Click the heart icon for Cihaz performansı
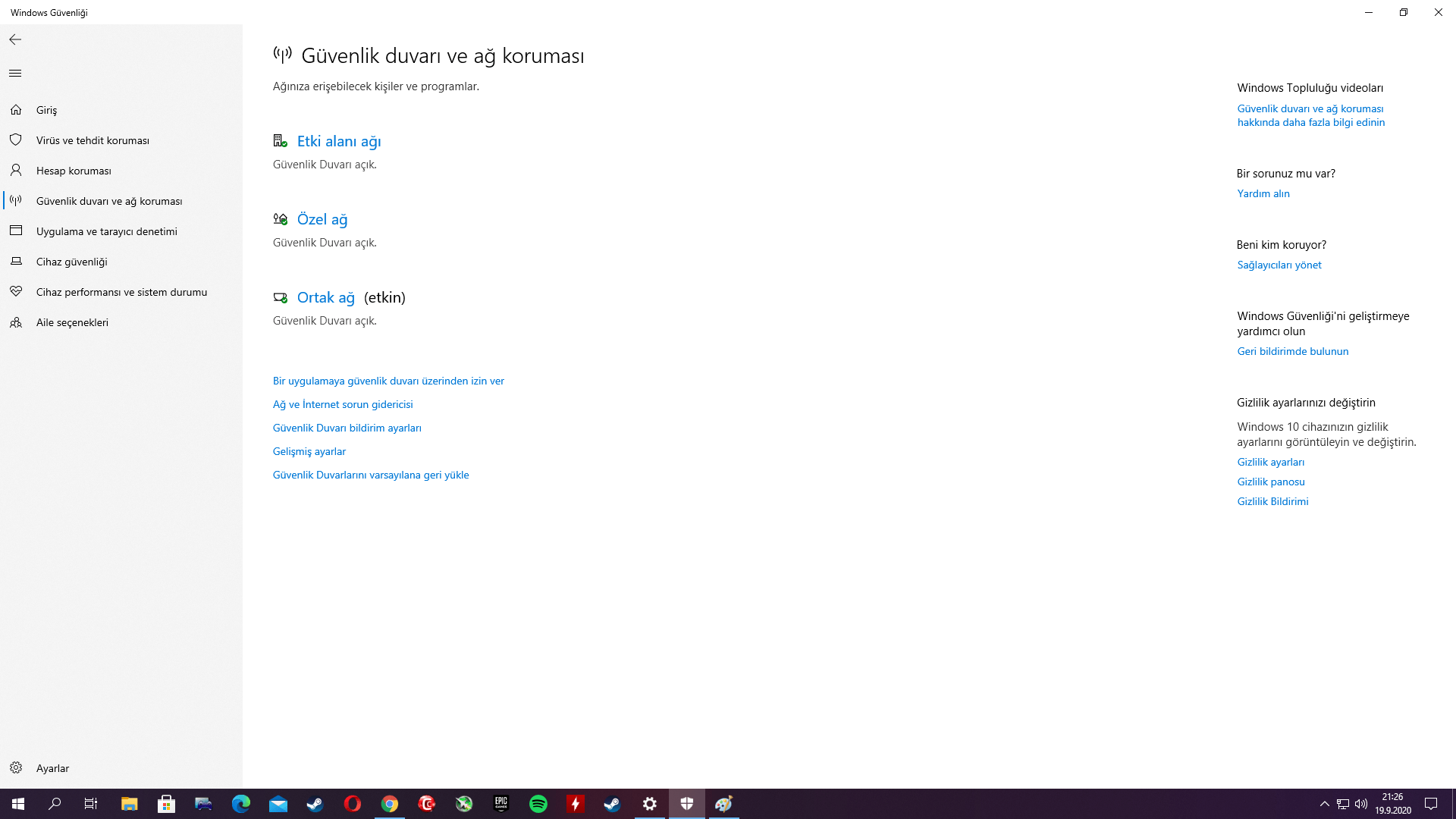The height and width of the screenshot is (819, 1456). coord(16,292)
